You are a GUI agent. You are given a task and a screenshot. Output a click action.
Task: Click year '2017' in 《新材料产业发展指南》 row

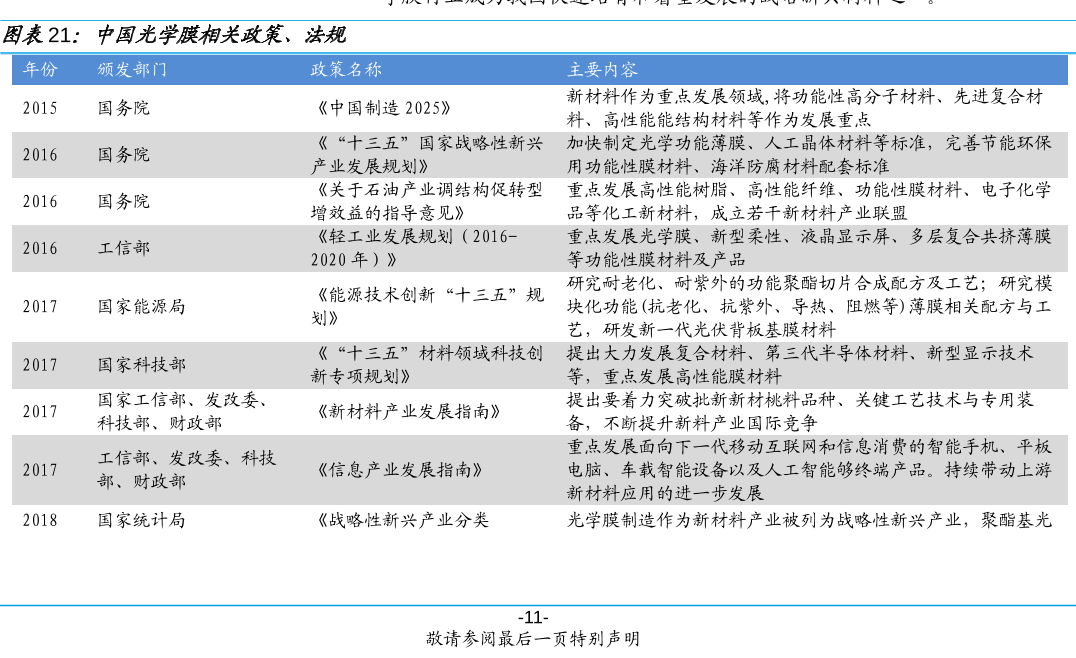[x=40, y=411]
